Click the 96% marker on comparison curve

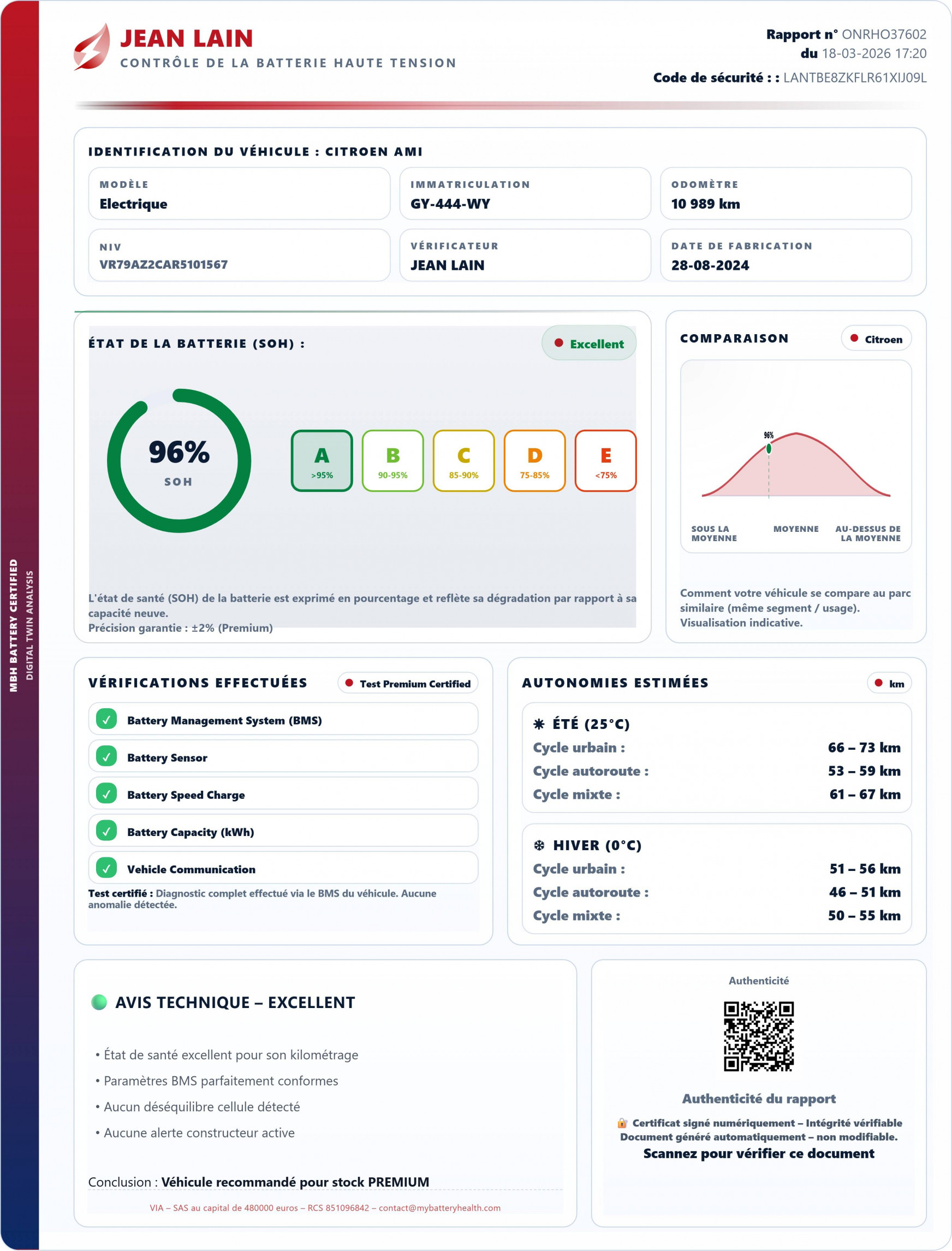point(769,449)
